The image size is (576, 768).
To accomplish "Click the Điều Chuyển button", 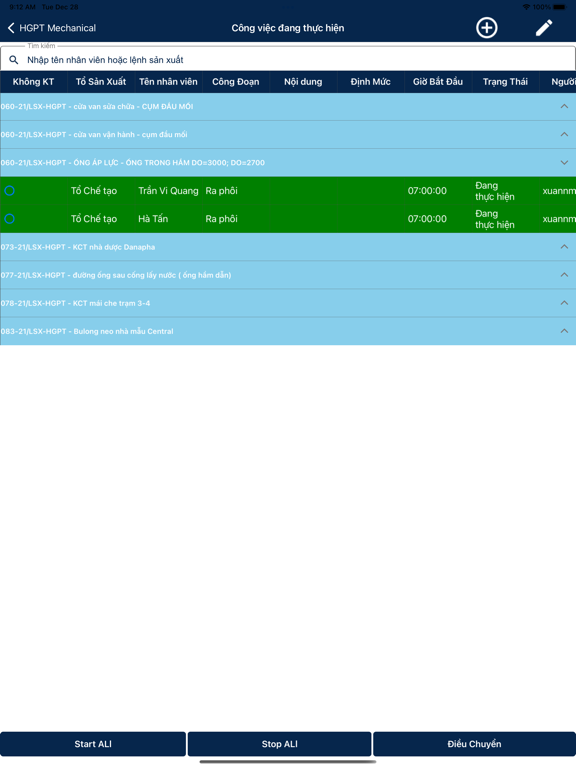I will pos(474,744).
